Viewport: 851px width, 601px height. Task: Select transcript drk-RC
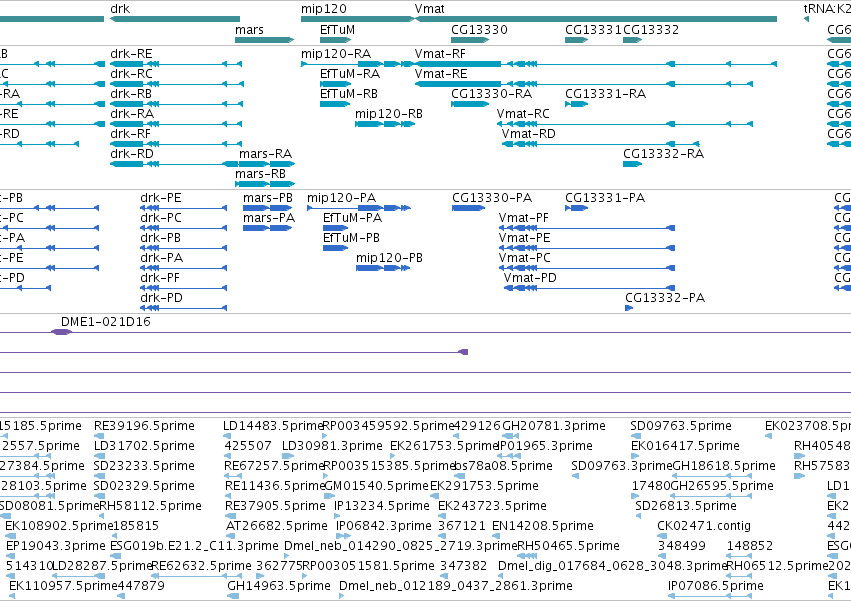point(177,84)
